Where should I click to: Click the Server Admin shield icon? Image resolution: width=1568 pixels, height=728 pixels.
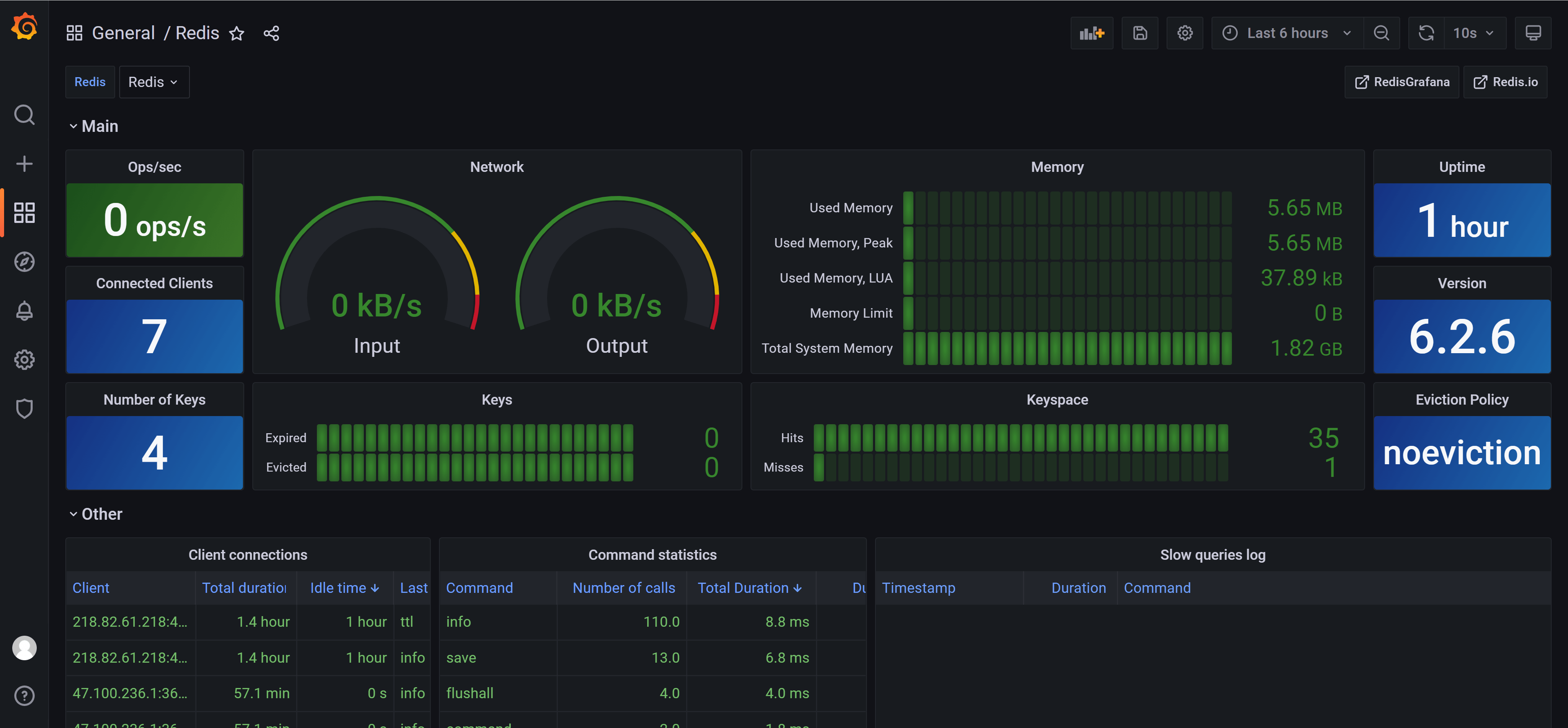[24, 408]
